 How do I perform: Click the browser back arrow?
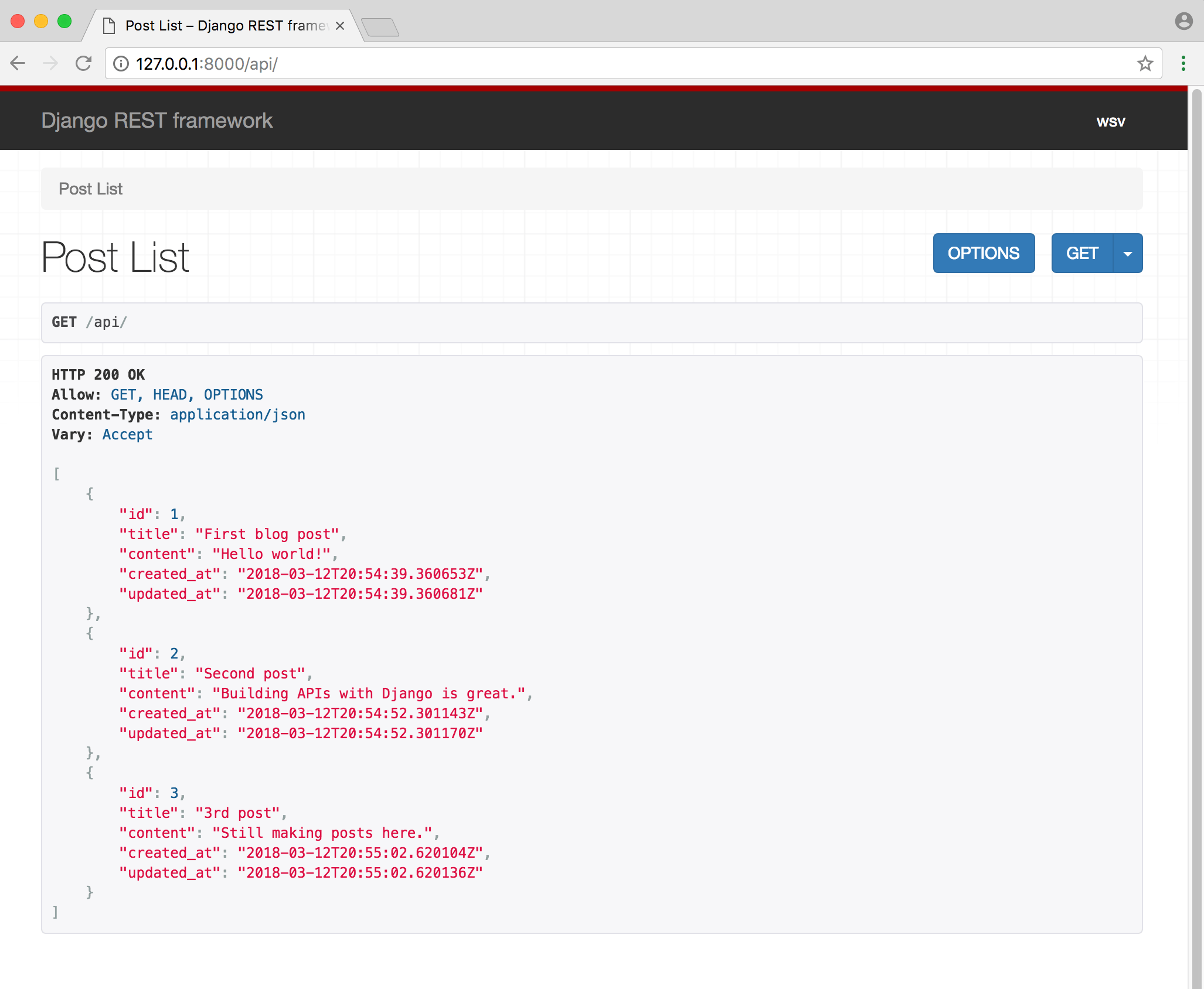[x=18, y=63]
